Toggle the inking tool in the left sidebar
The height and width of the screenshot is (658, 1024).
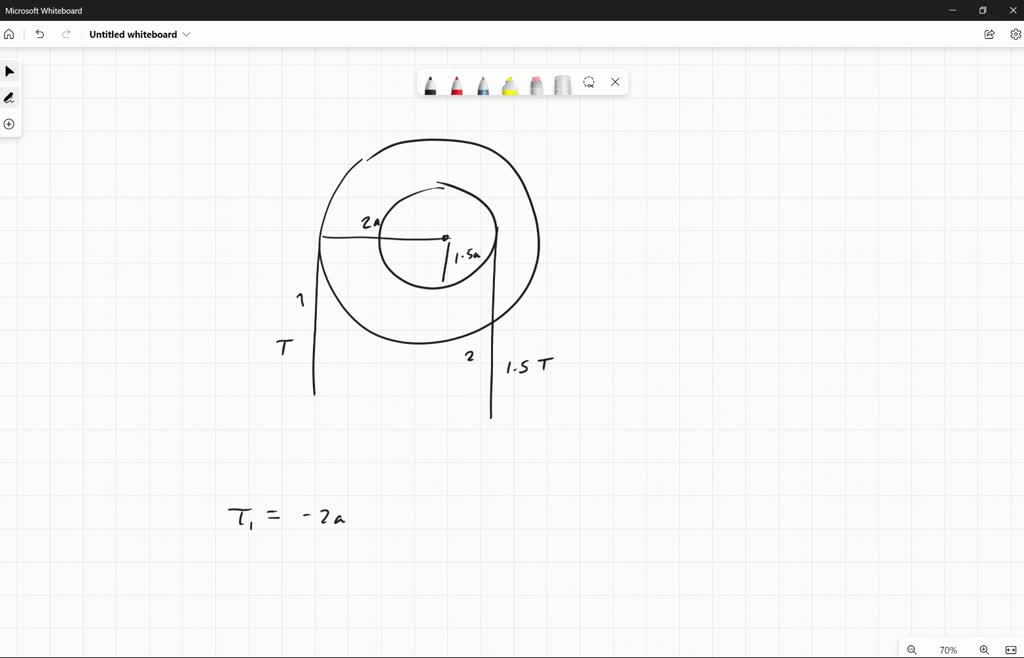[9, 97]
